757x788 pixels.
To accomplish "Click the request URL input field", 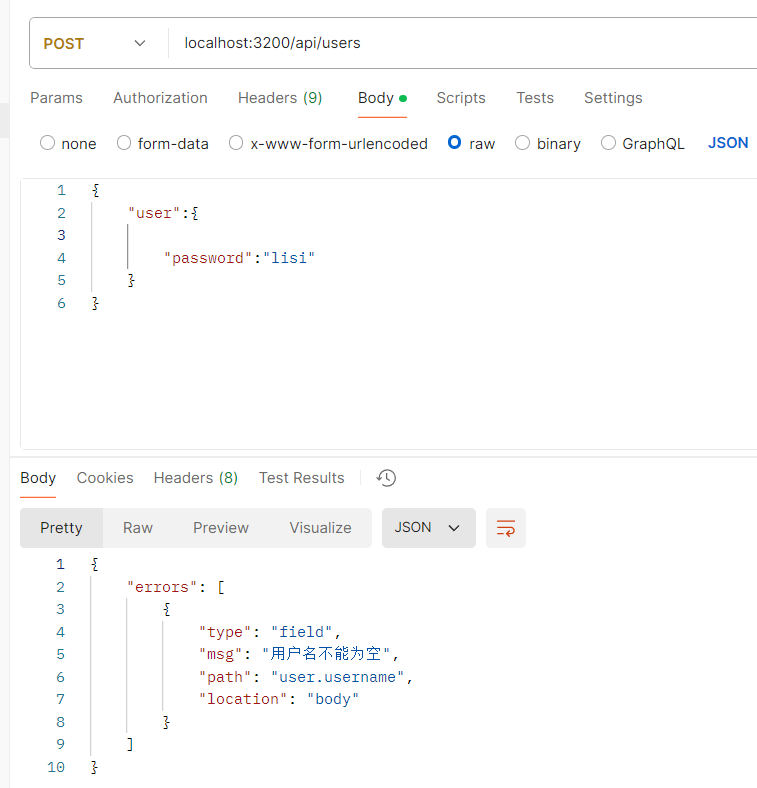I will [450, 43].
